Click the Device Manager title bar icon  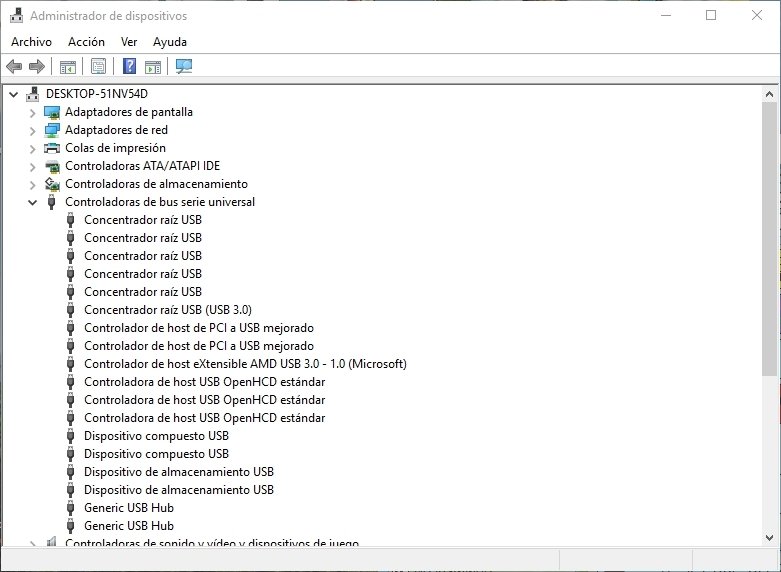16,15
